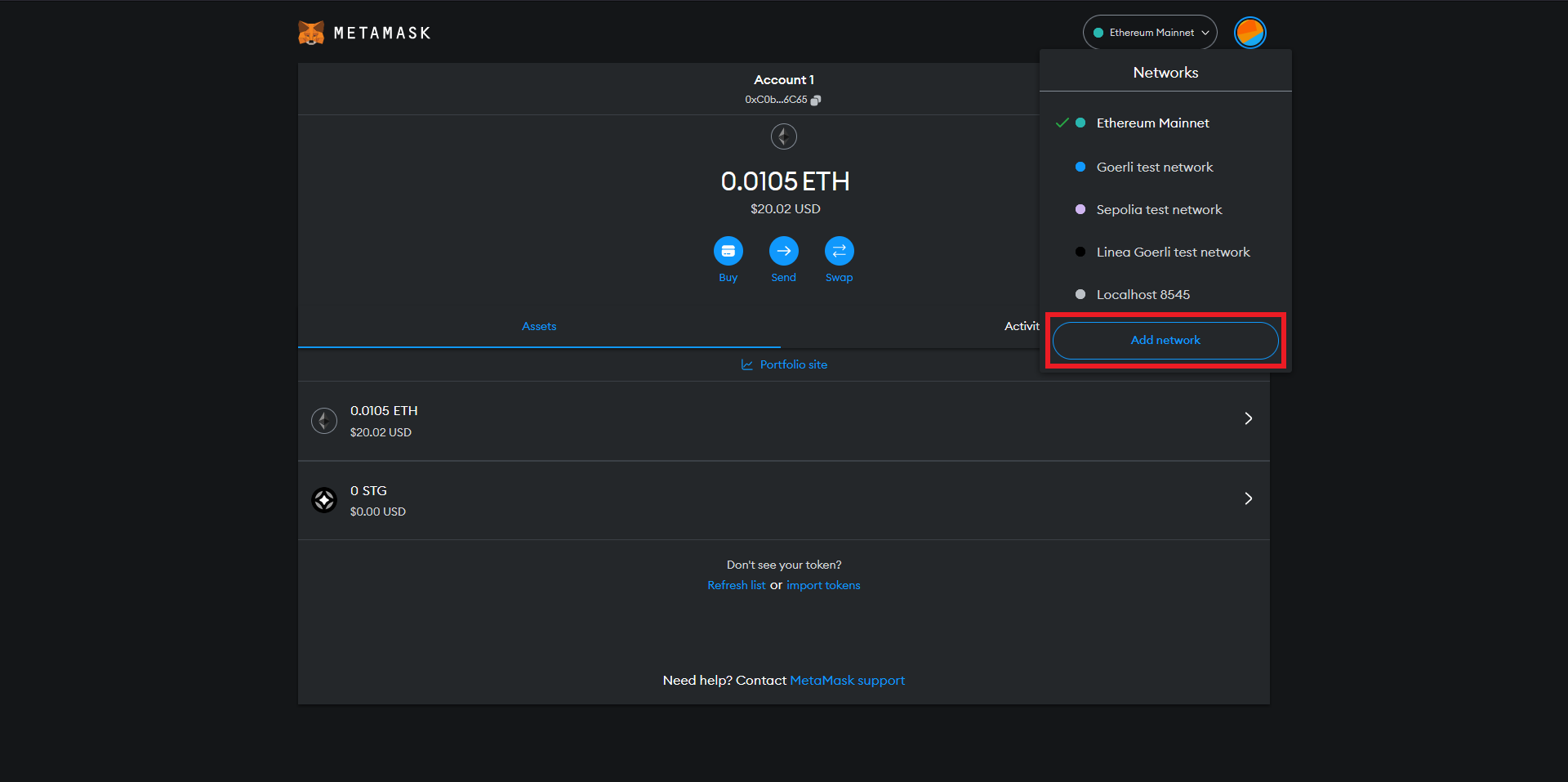Expand the 0.0105 ETH asset row chevron
This screenshot has width=1568, height=782.
tap(1248, 418)
